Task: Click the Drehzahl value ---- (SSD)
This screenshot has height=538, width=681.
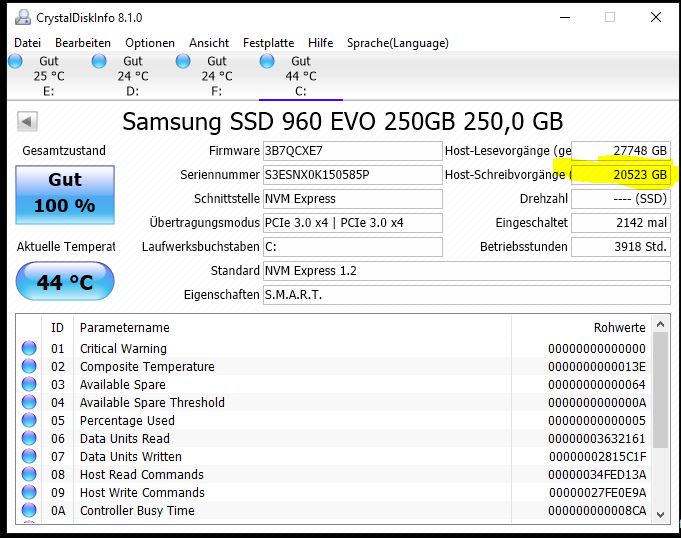Action: pyautogui.click(x=621, y=198)
